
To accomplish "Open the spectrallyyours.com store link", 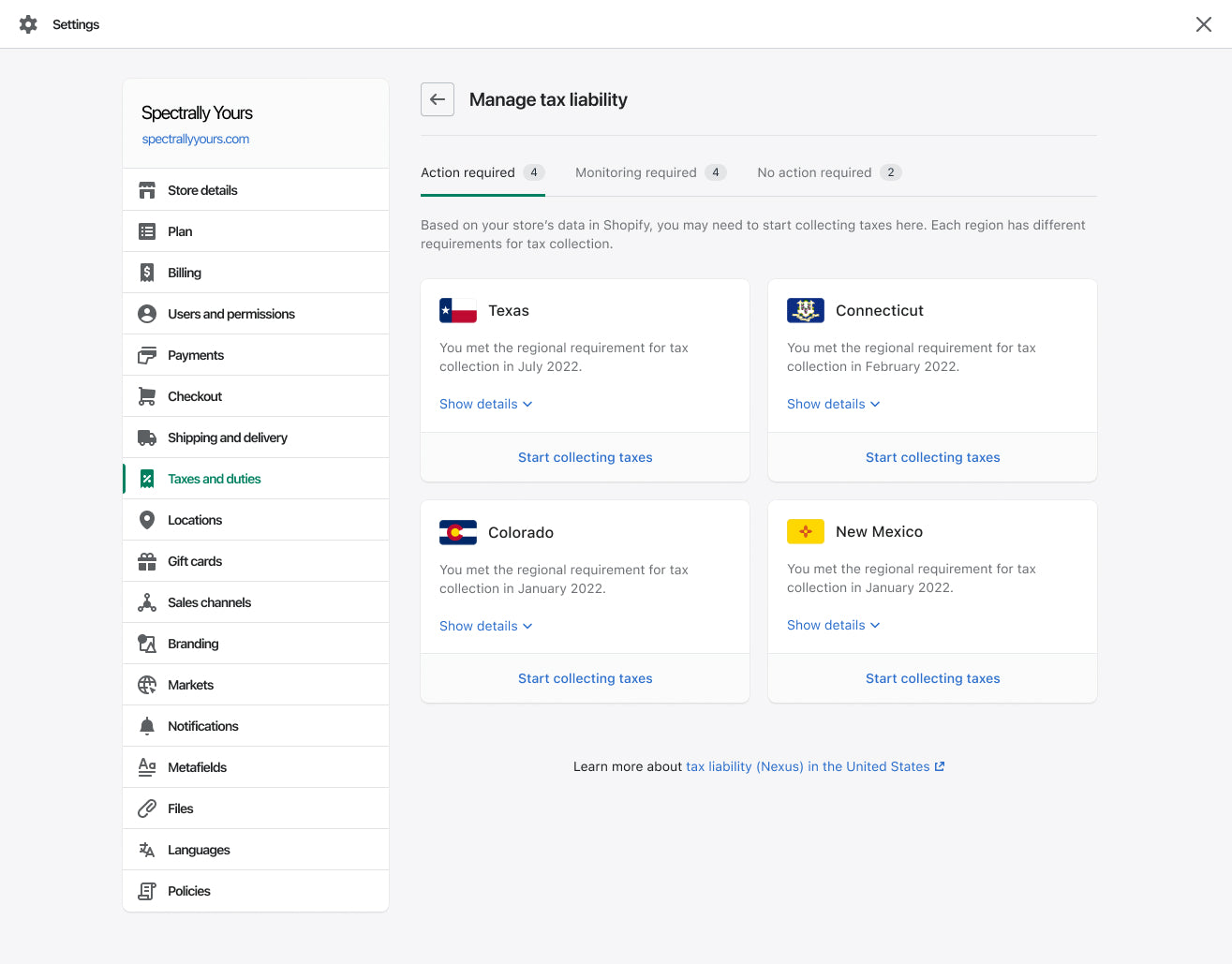I will point(196,138).
